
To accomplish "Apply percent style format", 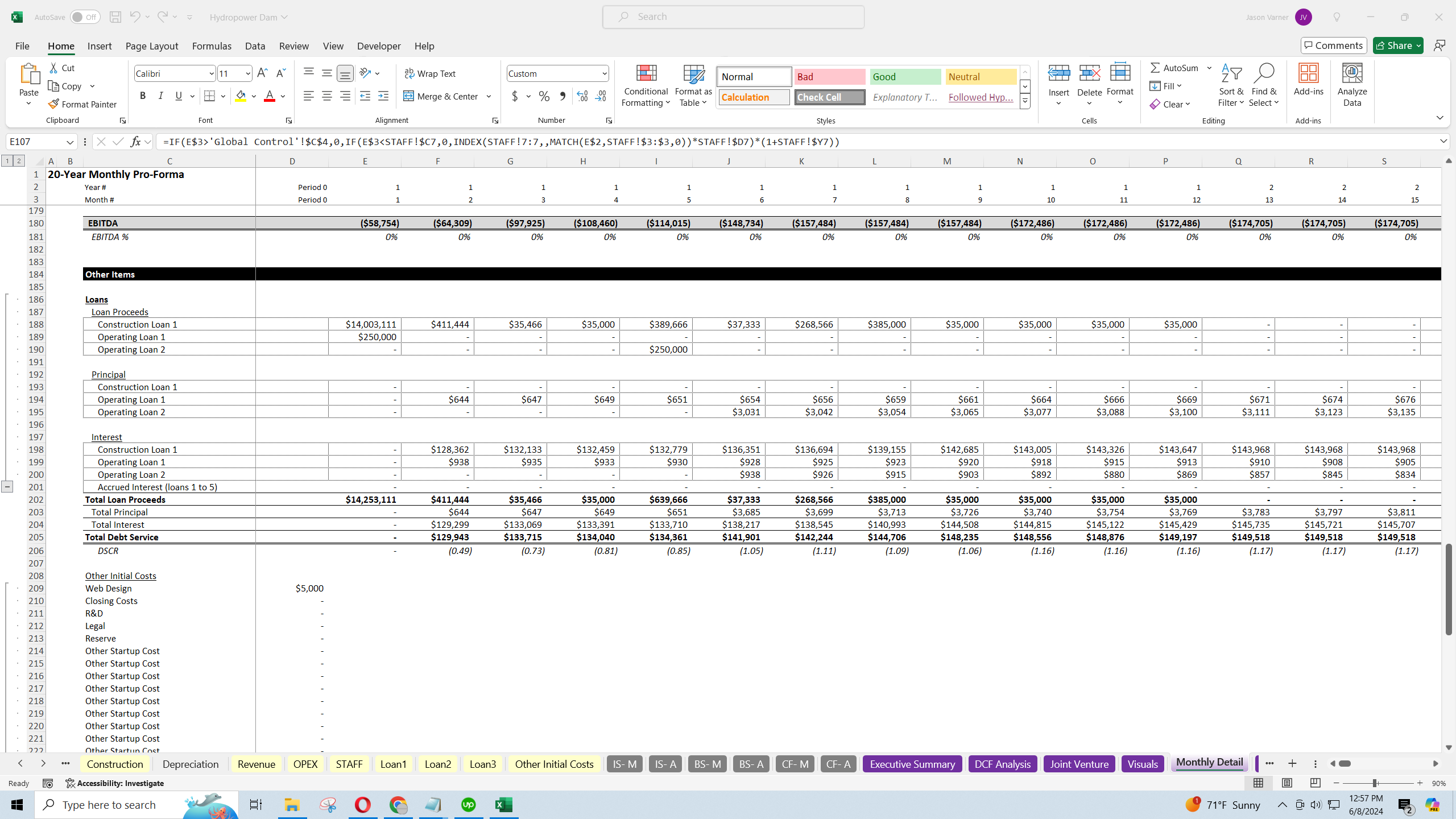I will coord(544,96).
